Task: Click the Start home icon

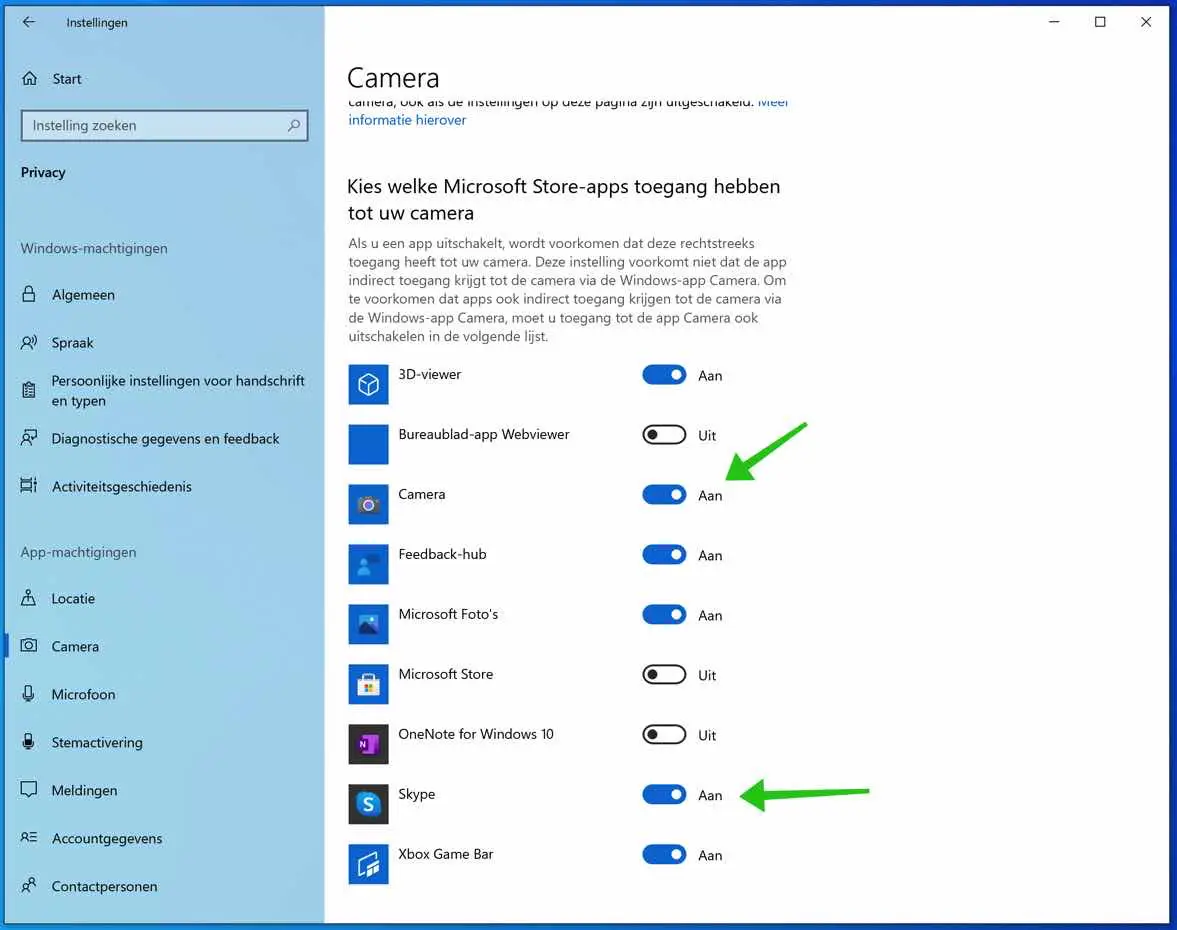Action: click(x=29, y=78)
